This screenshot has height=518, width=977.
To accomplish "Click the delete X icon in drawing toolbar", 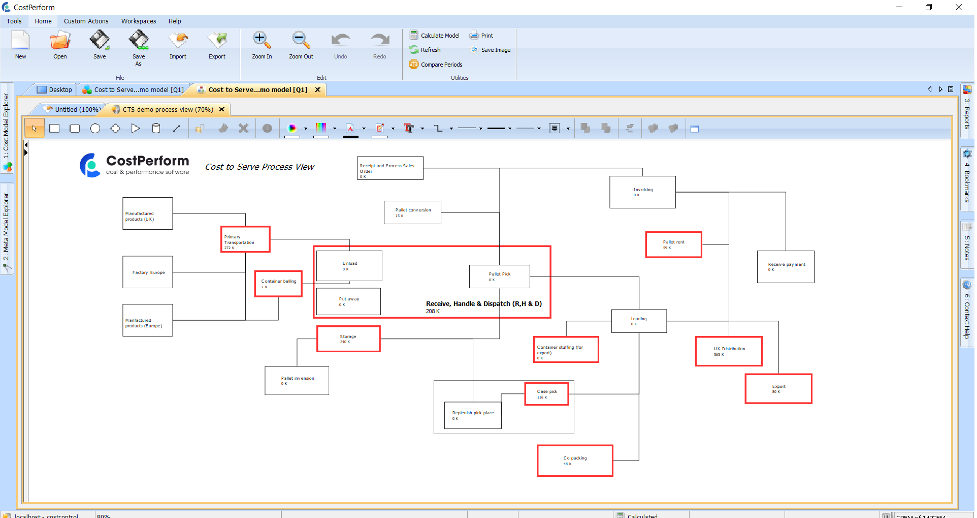I will pos(244,128).
